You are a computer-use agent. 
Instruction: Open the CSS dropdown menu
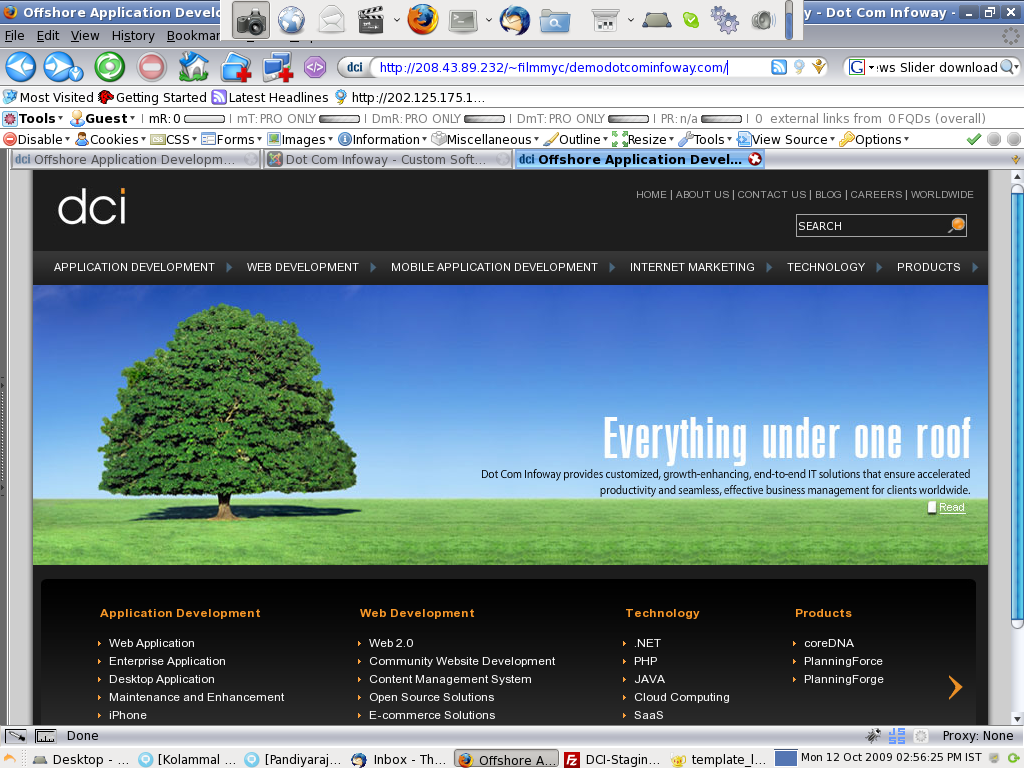(x=173, y=139)
